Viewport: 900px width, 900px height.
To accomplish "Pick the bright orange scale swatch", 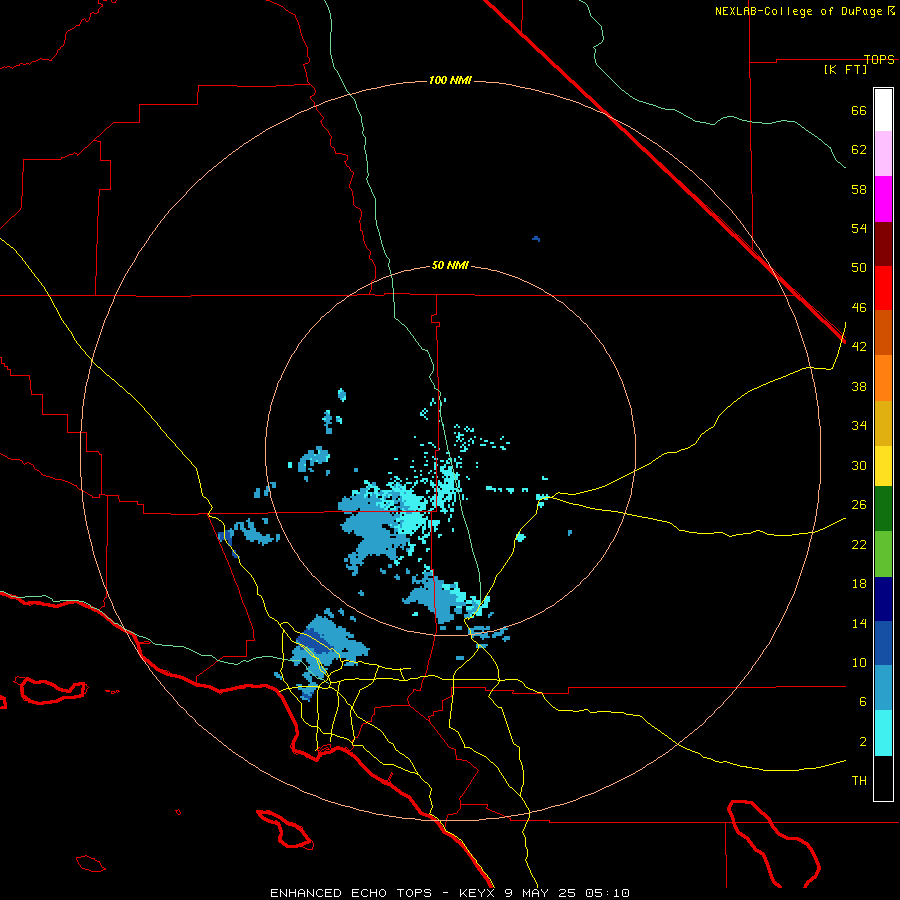I will [x=883, y=377].
